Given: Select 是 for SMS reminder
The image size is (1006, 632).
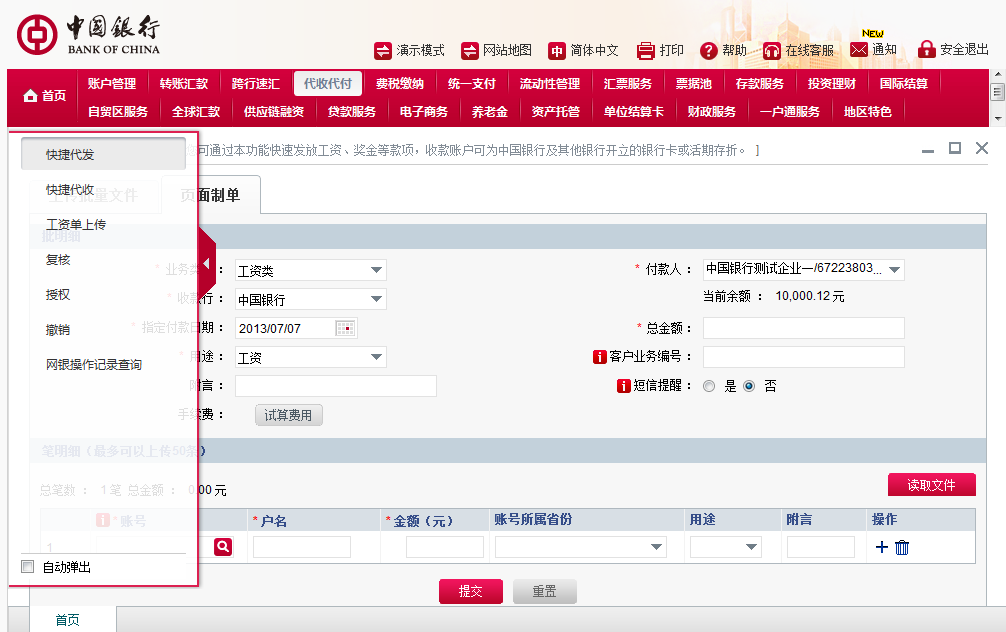Looking at the screenshot, I should click(710, 386).
